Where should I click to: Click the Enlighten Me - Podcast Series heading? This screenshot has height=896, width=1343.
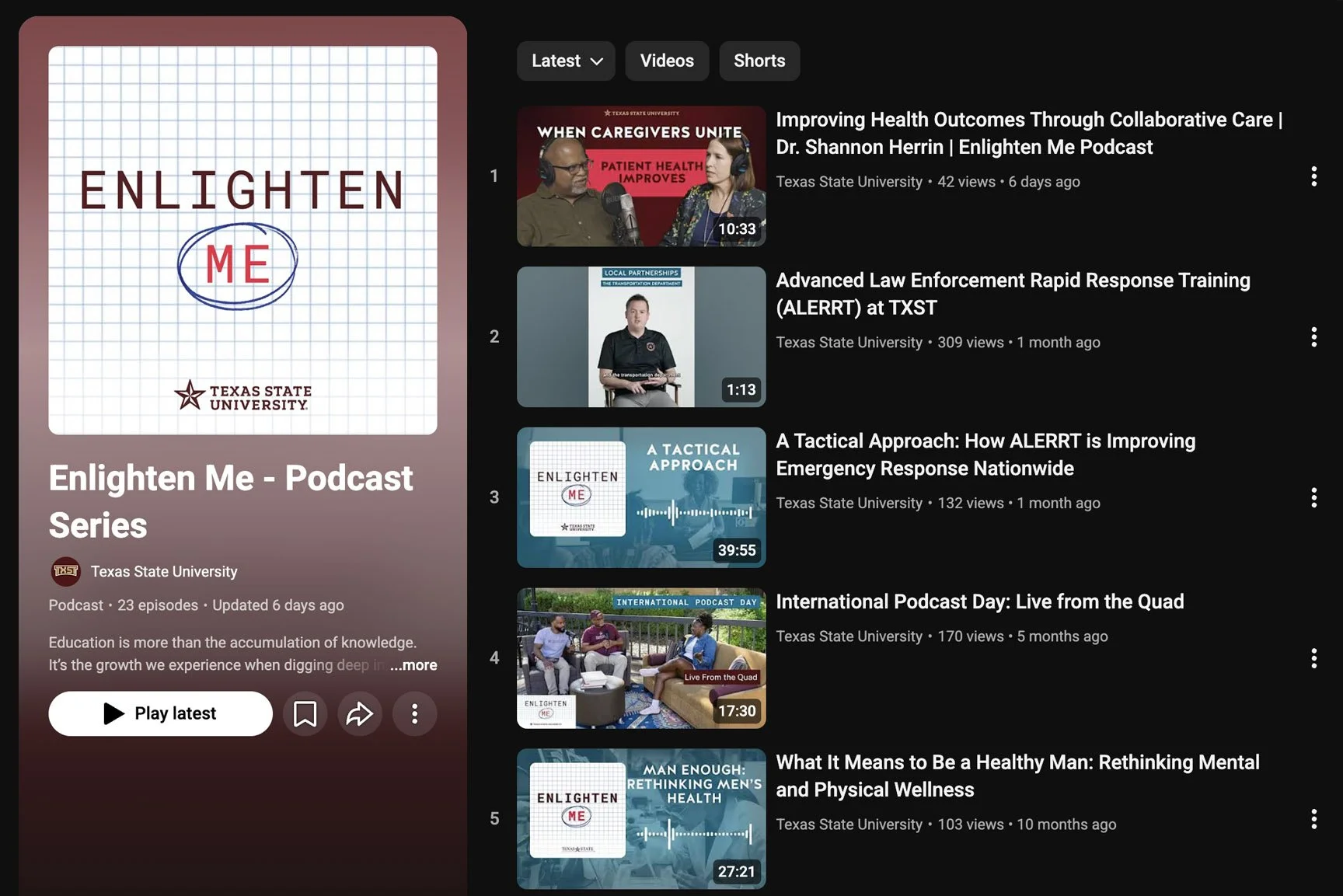[231, 501]
